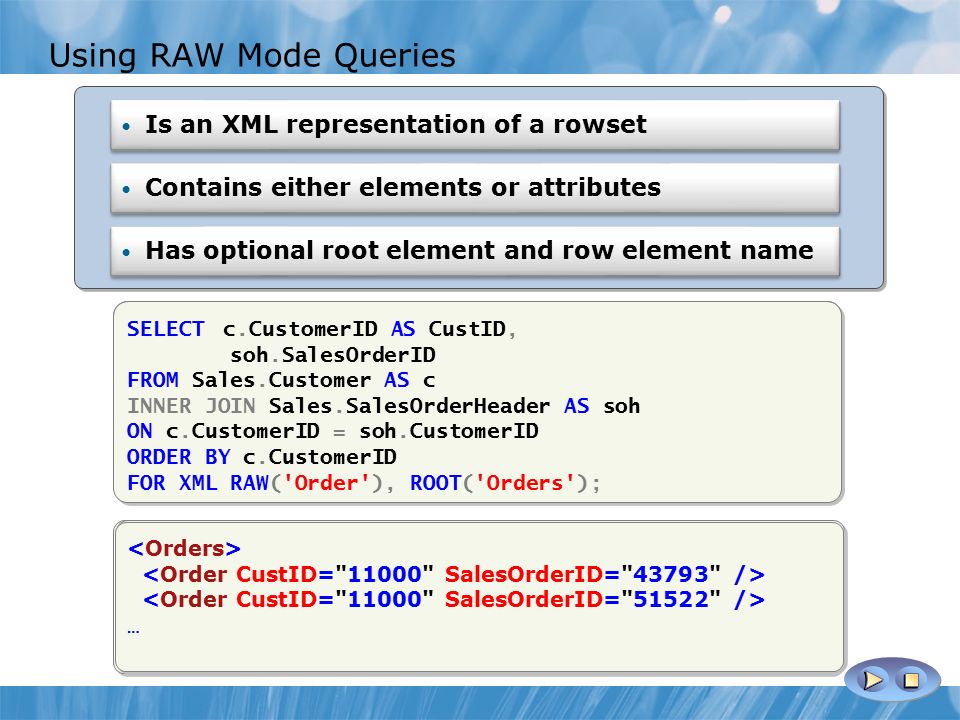Click the 'SELECT c.CustomerID AS CustID,' line

point(321,329)
